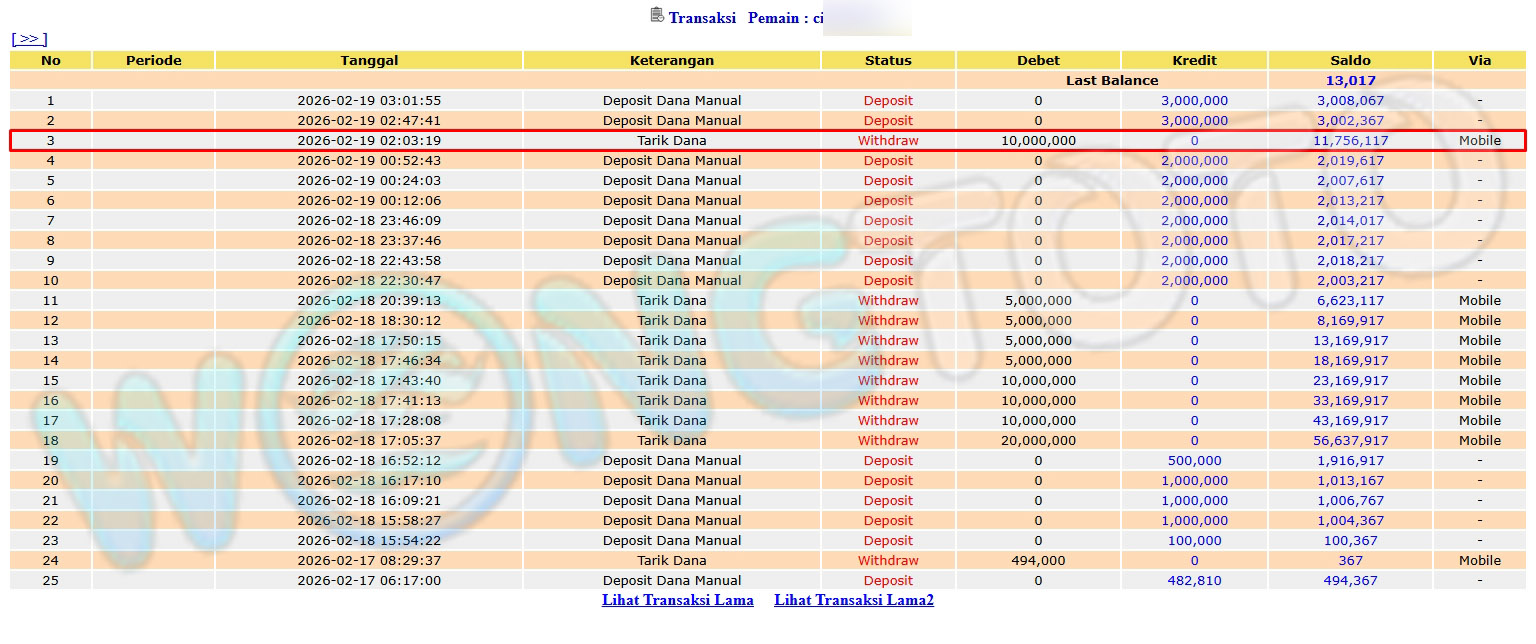Click the Debet column header

point(1038,60)
